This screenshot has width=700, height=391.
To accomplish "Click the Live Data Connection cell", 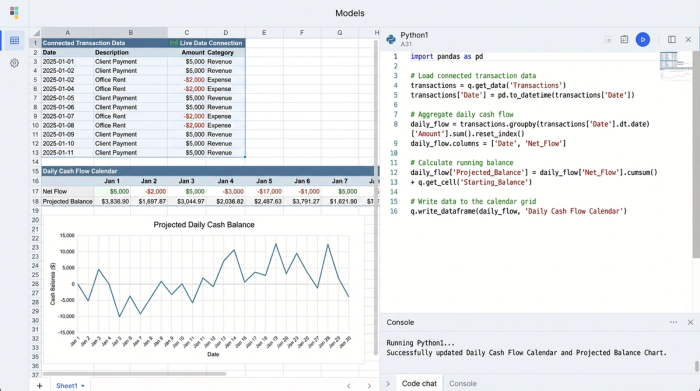I will tap(206, 43).
